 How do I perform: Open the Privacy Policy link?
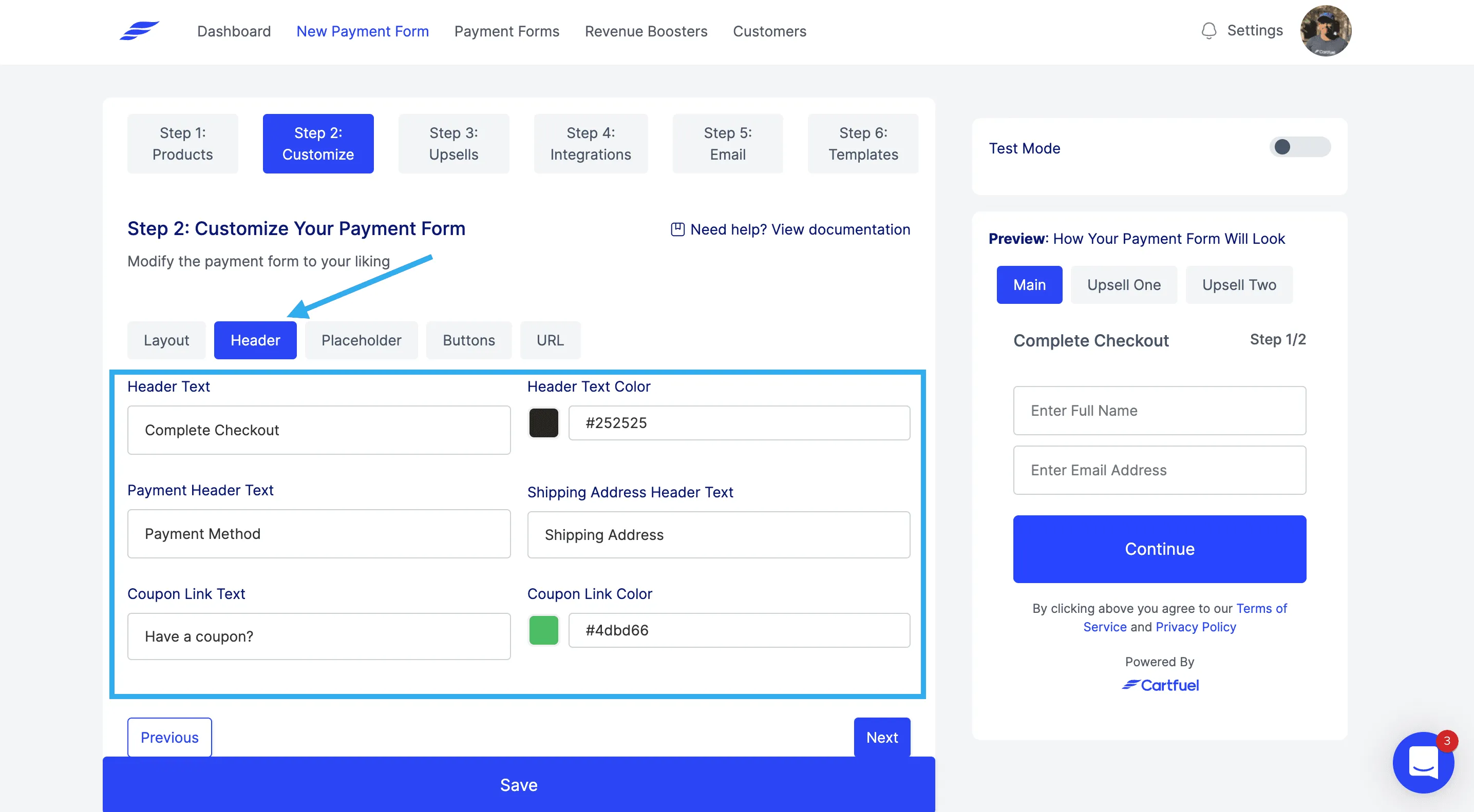(x=1196, y=627)
